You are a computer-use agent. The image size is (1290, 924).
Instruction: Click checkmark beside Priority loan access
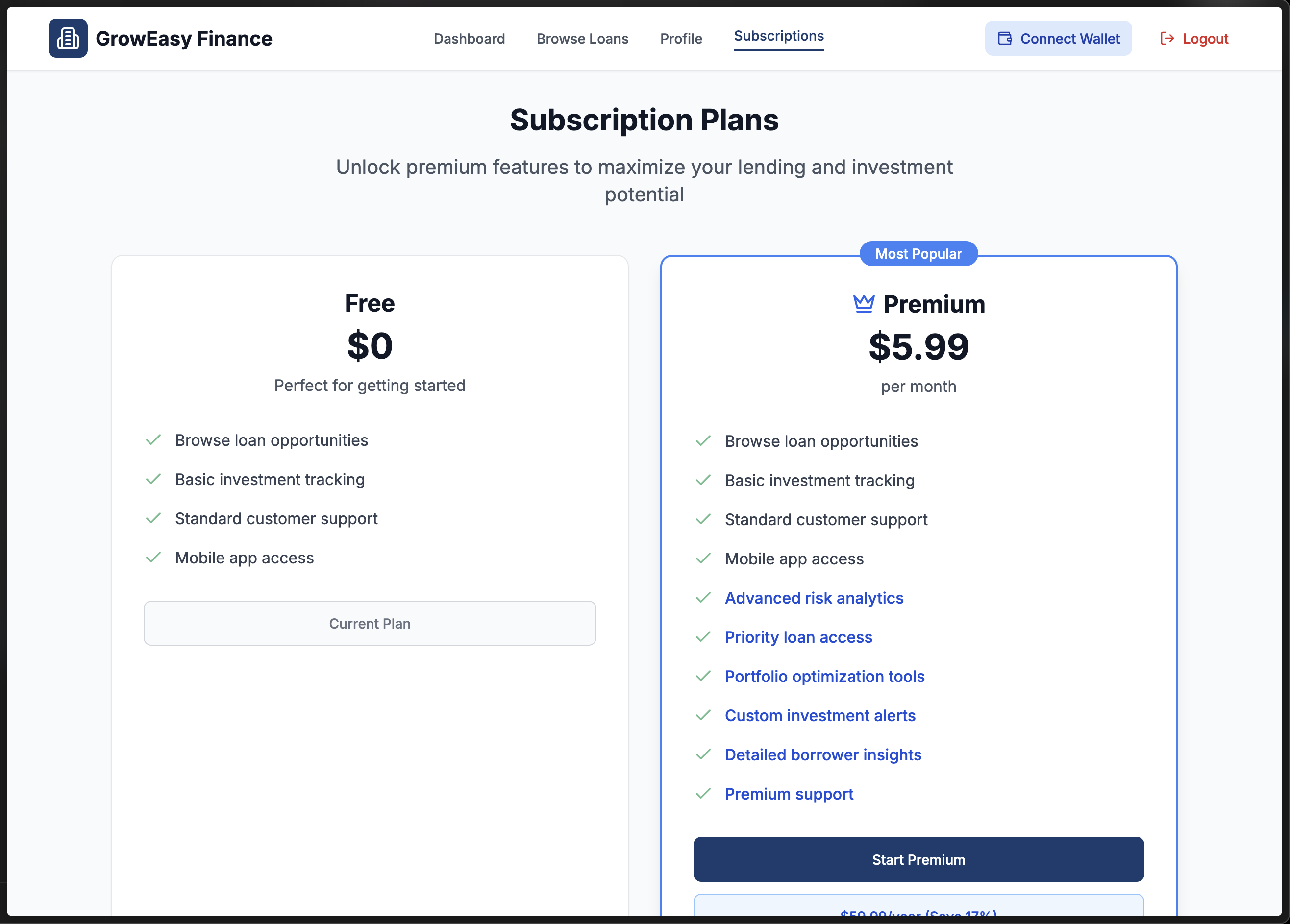pyautogui.click(x=703, y=637)
